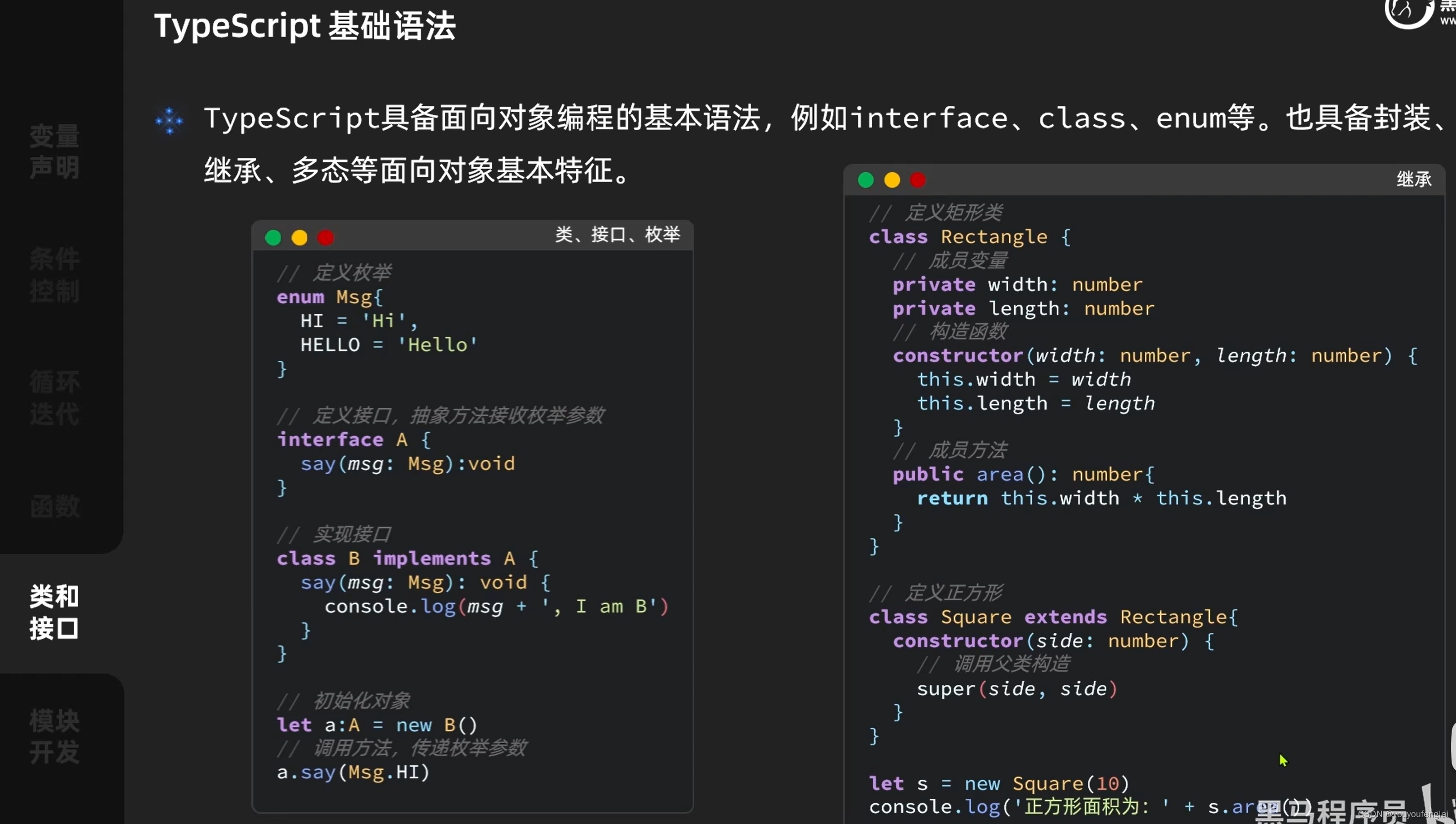Click green dot on 类、接口、枚举 code window
This screenshot has width=1456, height=824.
pos(273,238)
